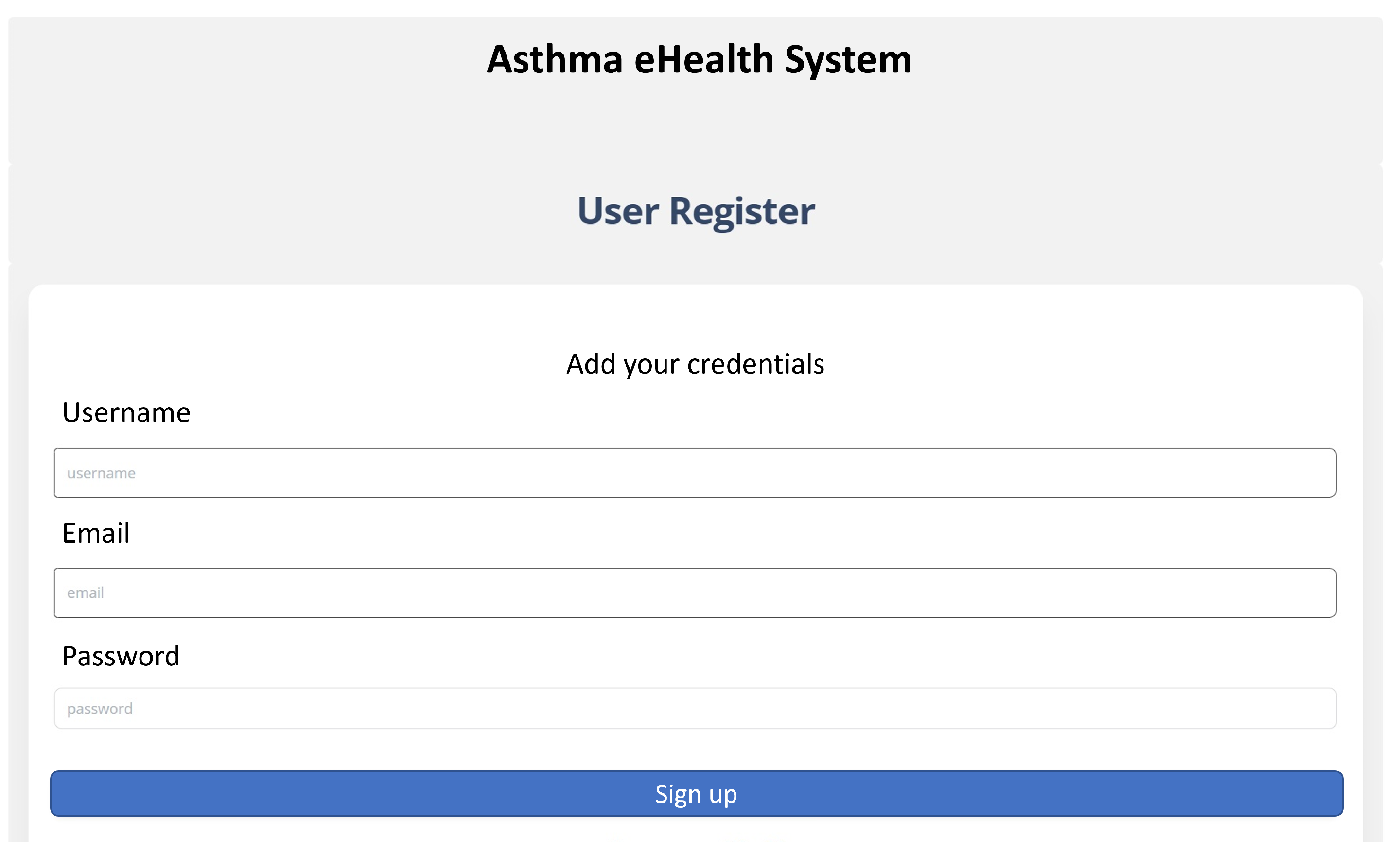This screenshot has height=858, width=1400.
Task: Click the gray "username" placeholder text
Action: 101,473
